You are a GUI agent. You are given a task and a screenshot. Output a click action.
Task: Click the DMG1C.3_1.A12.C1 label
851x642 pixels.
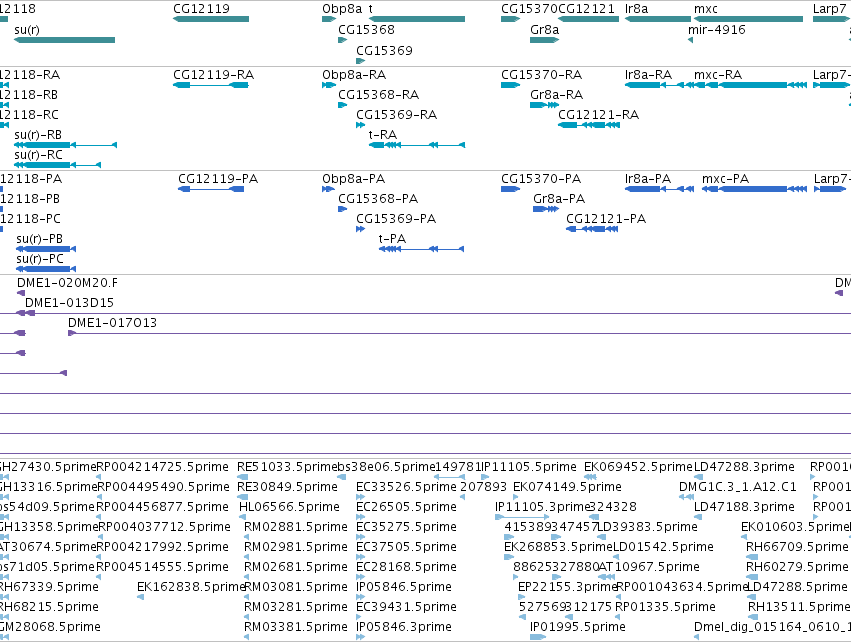(738, 487)
